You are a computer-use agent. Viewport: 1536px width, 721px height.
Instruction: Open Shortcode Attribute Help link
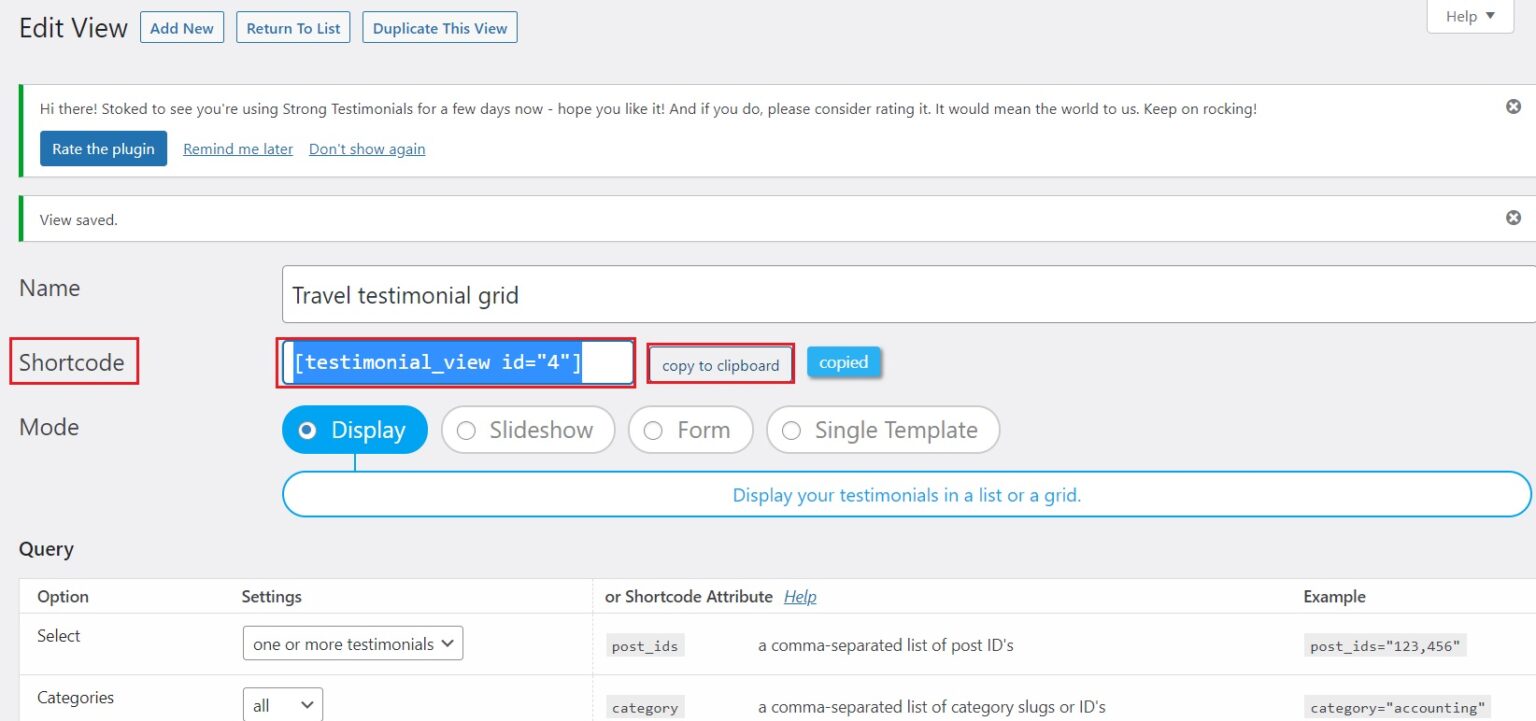[x=799, y=596]
